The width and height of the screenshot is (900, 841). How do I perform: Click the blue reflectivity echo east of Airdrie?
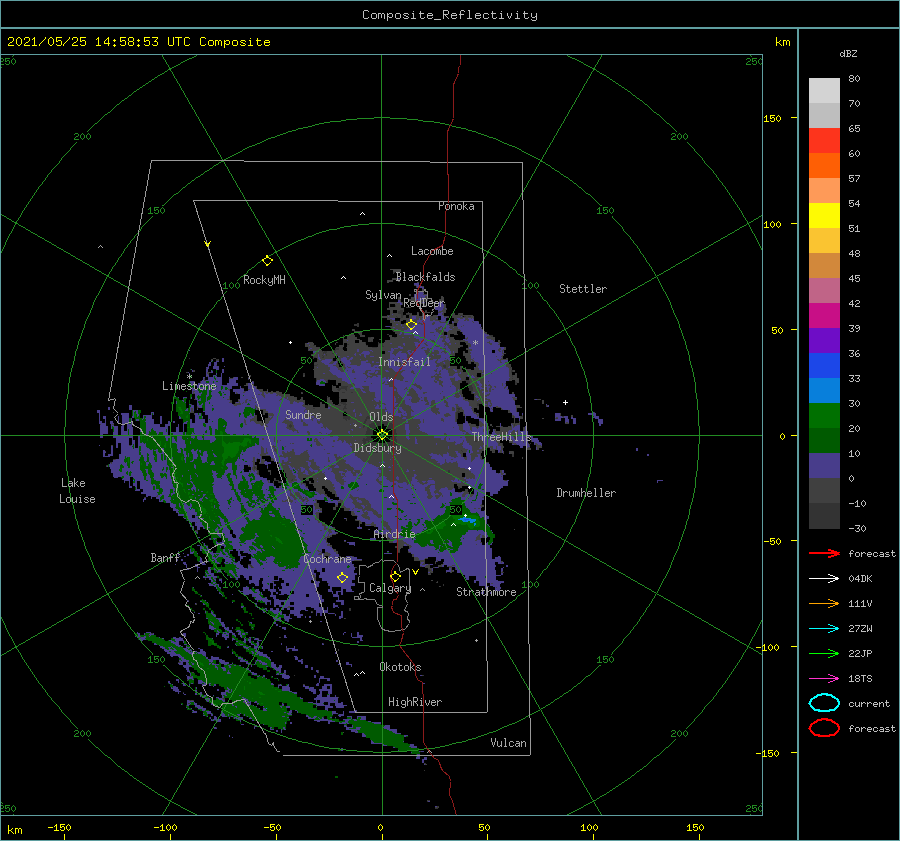click(x=467, y=520)
